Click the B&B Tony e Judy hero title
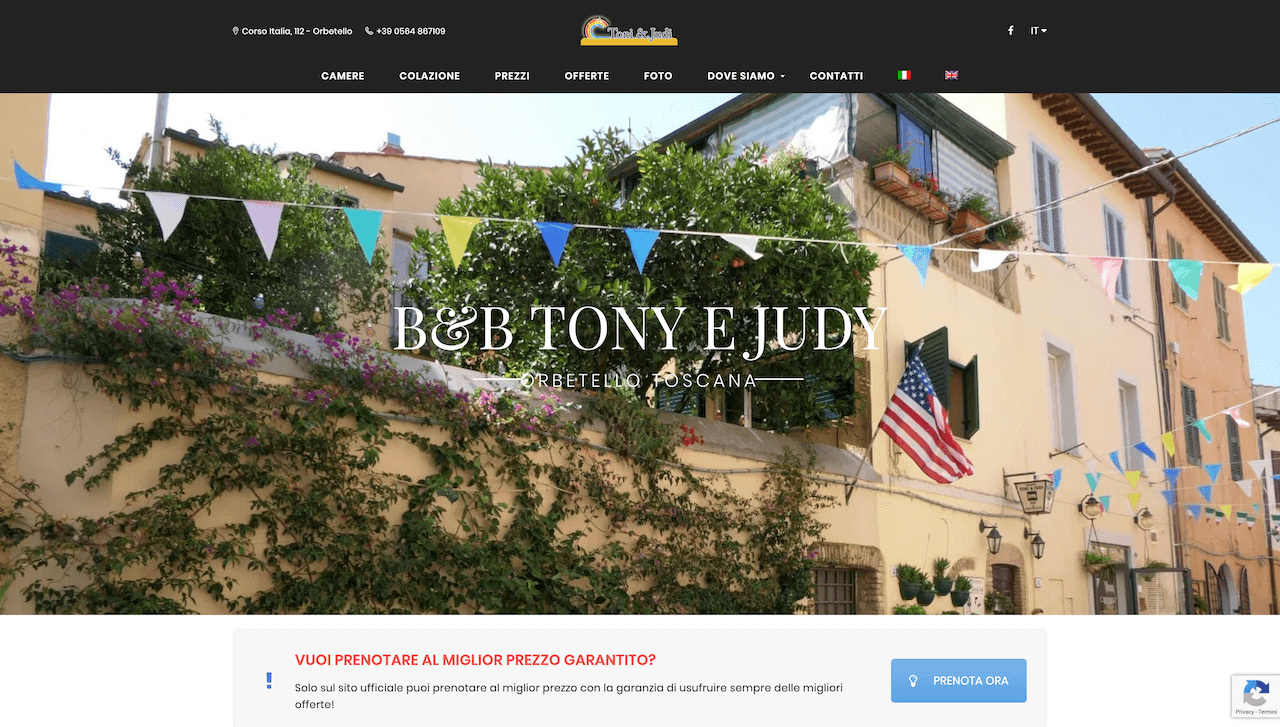This screenshot has width=1280, height=727. coord(641,328)
